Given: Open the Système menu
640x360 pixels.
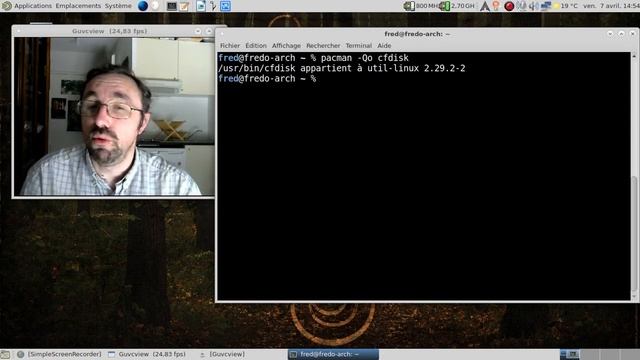Looking at the screenshot, I should pos(118,6).
